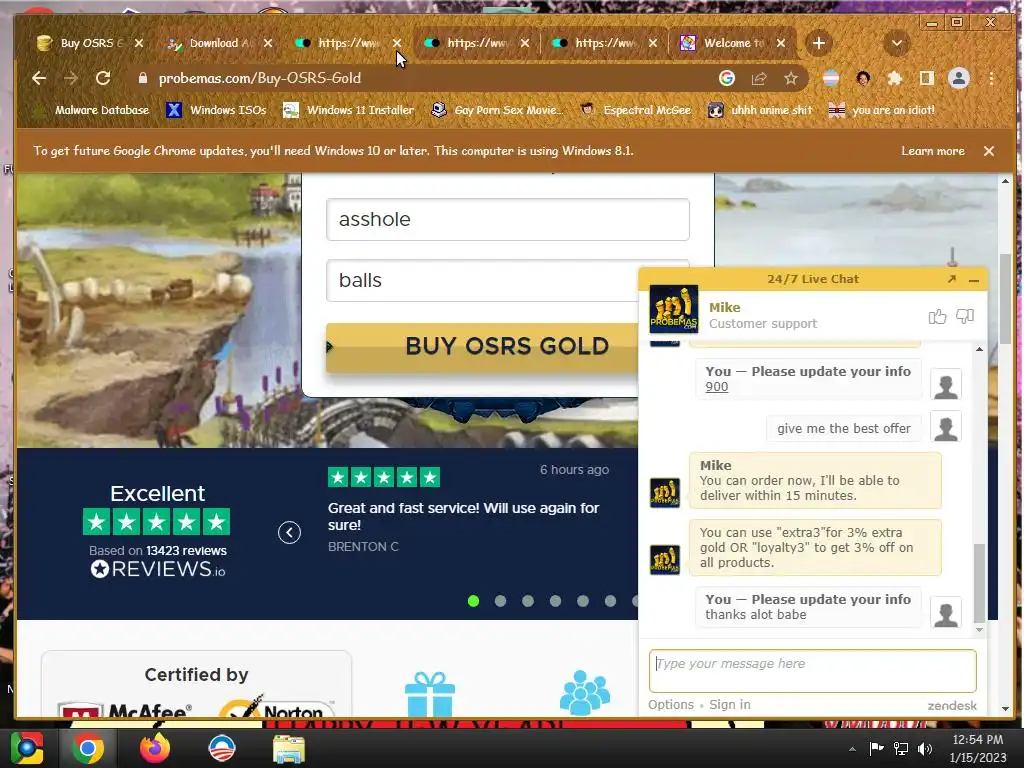Click the address bar URL

pyautogui.click(x=260, y=78)
